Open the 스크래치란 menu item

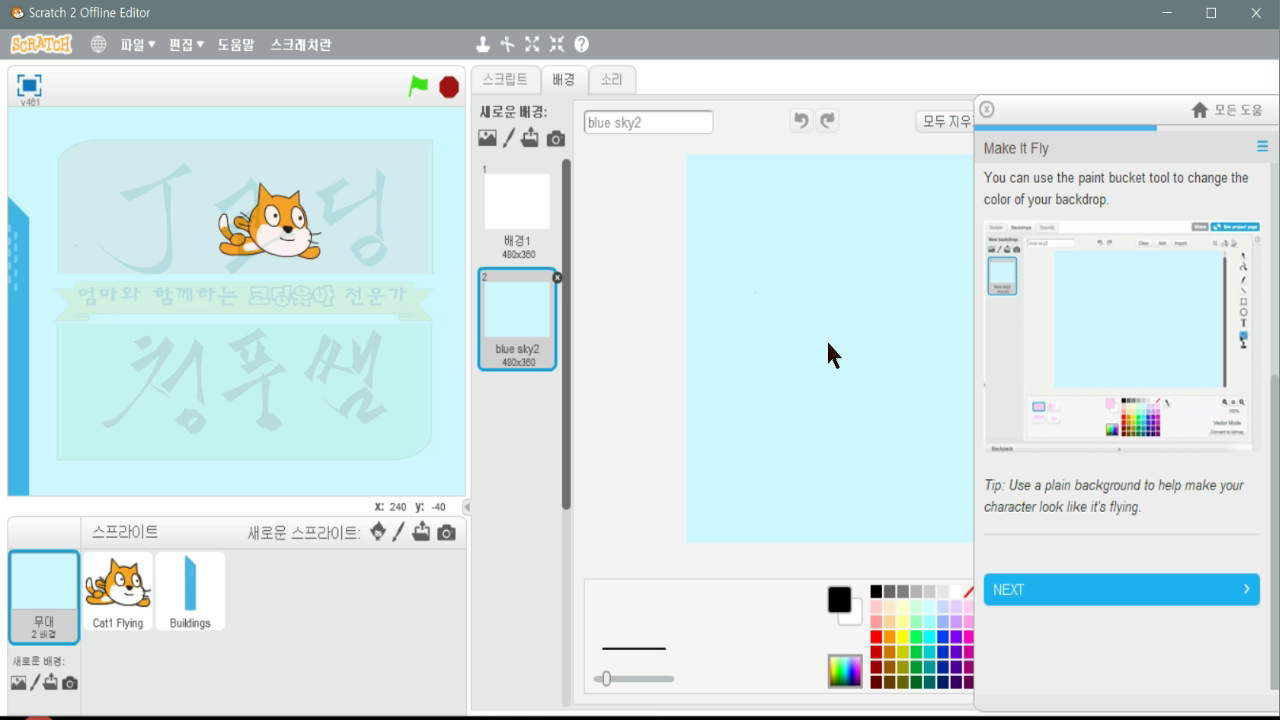[300, 45]
